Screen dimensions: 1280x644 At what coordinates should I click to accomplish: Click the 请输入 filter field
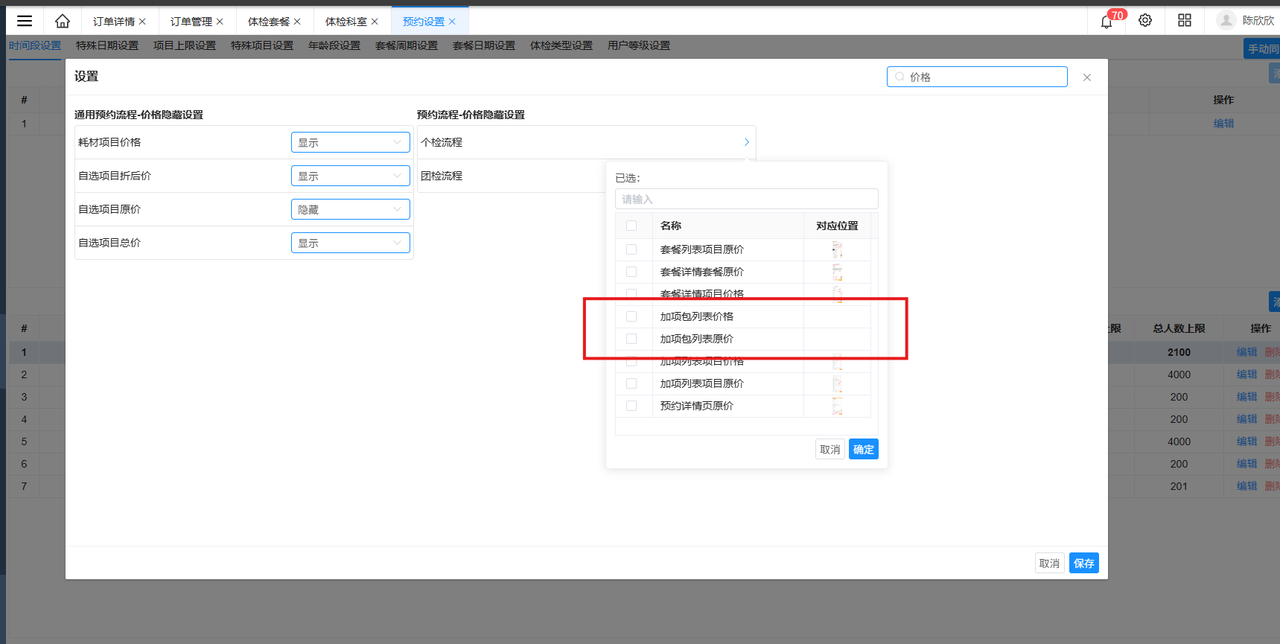click(x=746, y=199)
